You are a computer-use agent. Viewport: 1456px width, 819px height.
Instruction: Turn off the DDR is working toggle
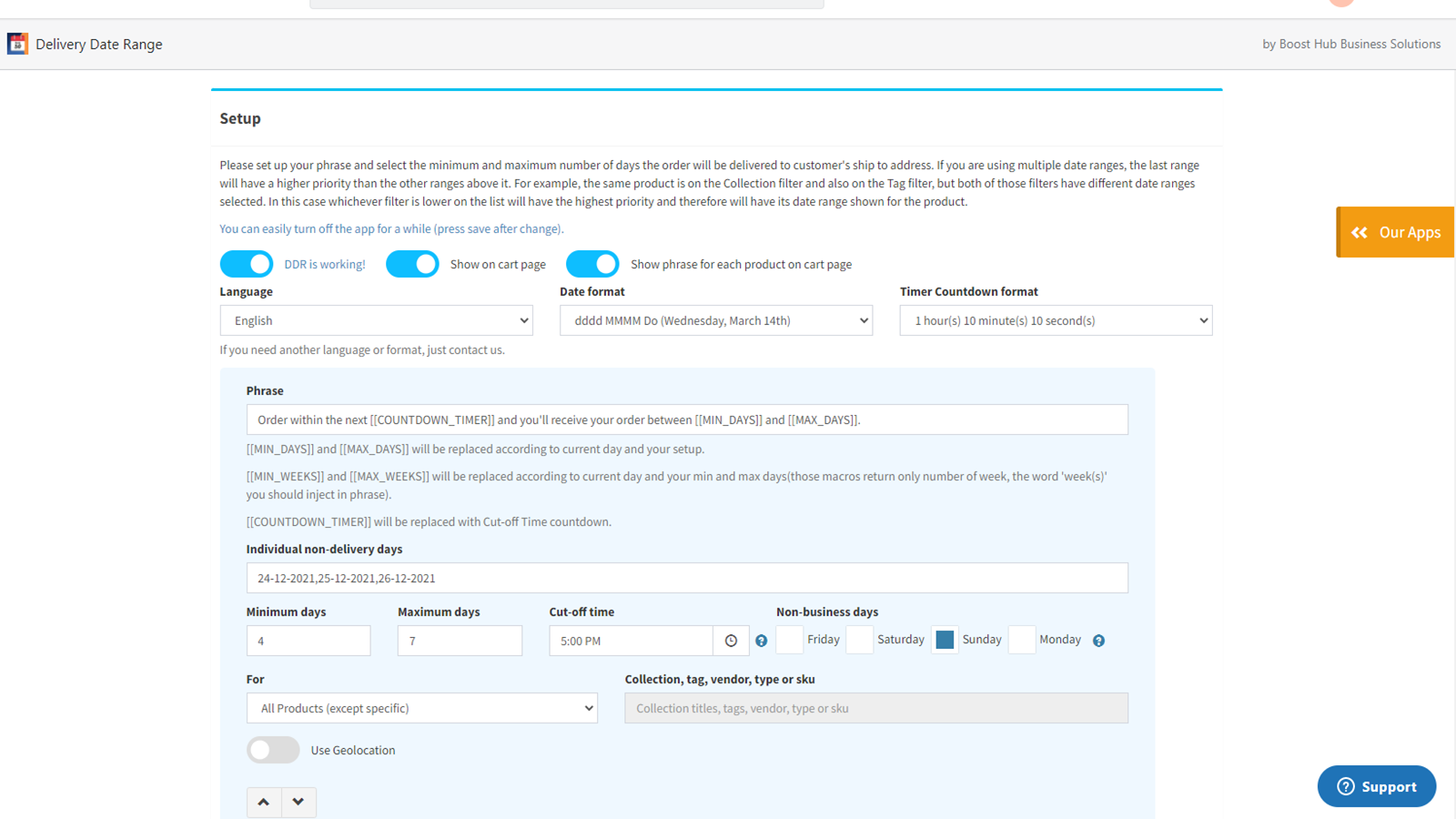(x=247, y=264)
